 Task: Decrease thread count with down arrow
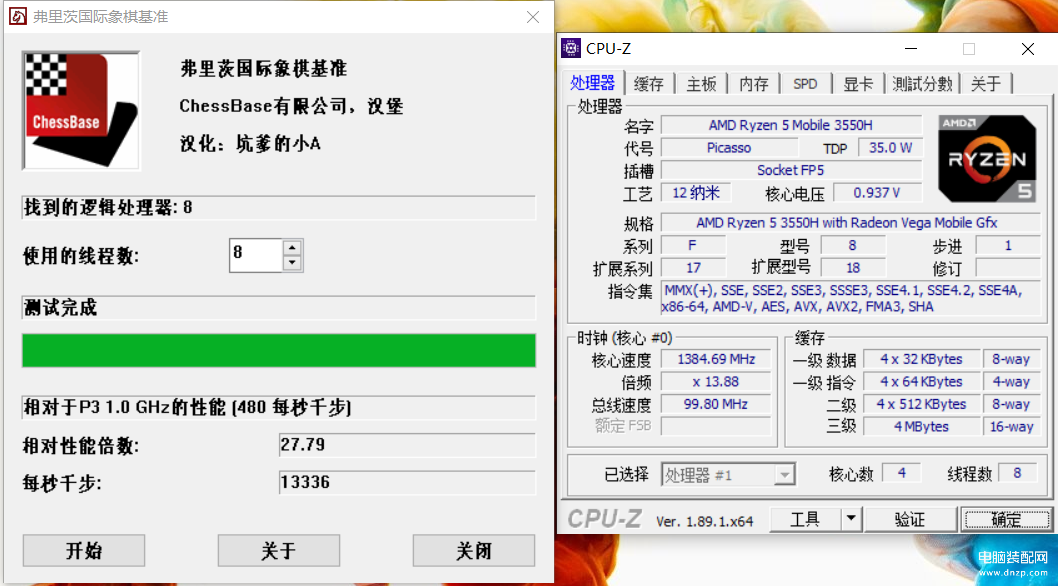[x=292, y=263]
